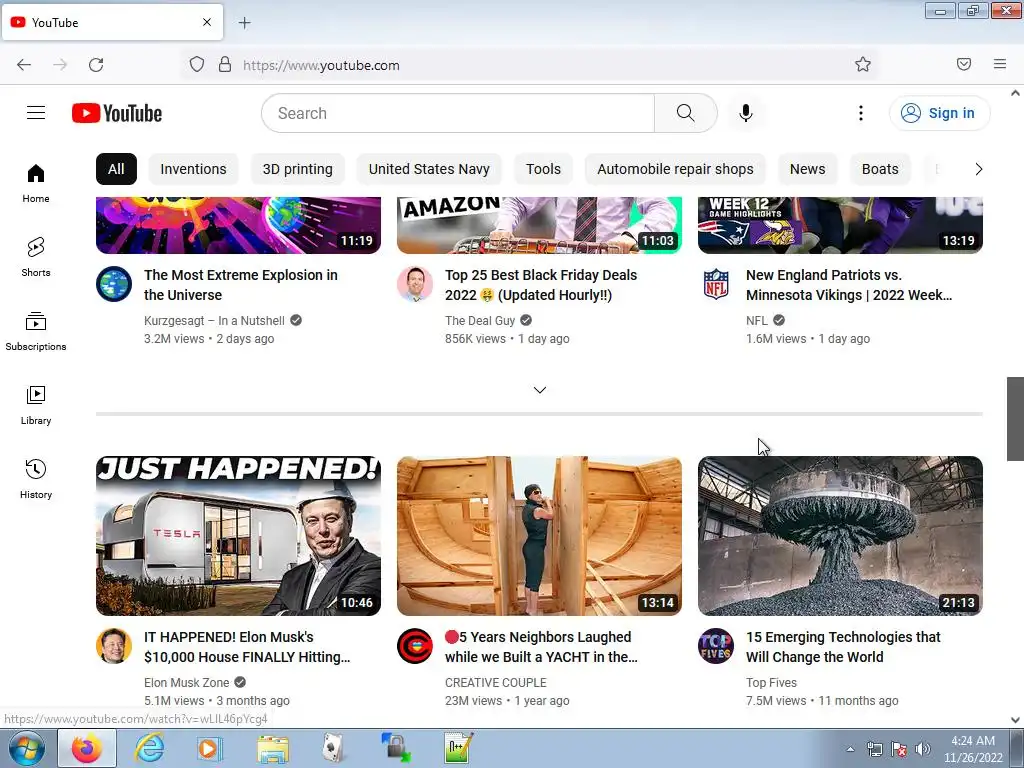Open the Amazon deals video thumbnail

tap(539, 225)
